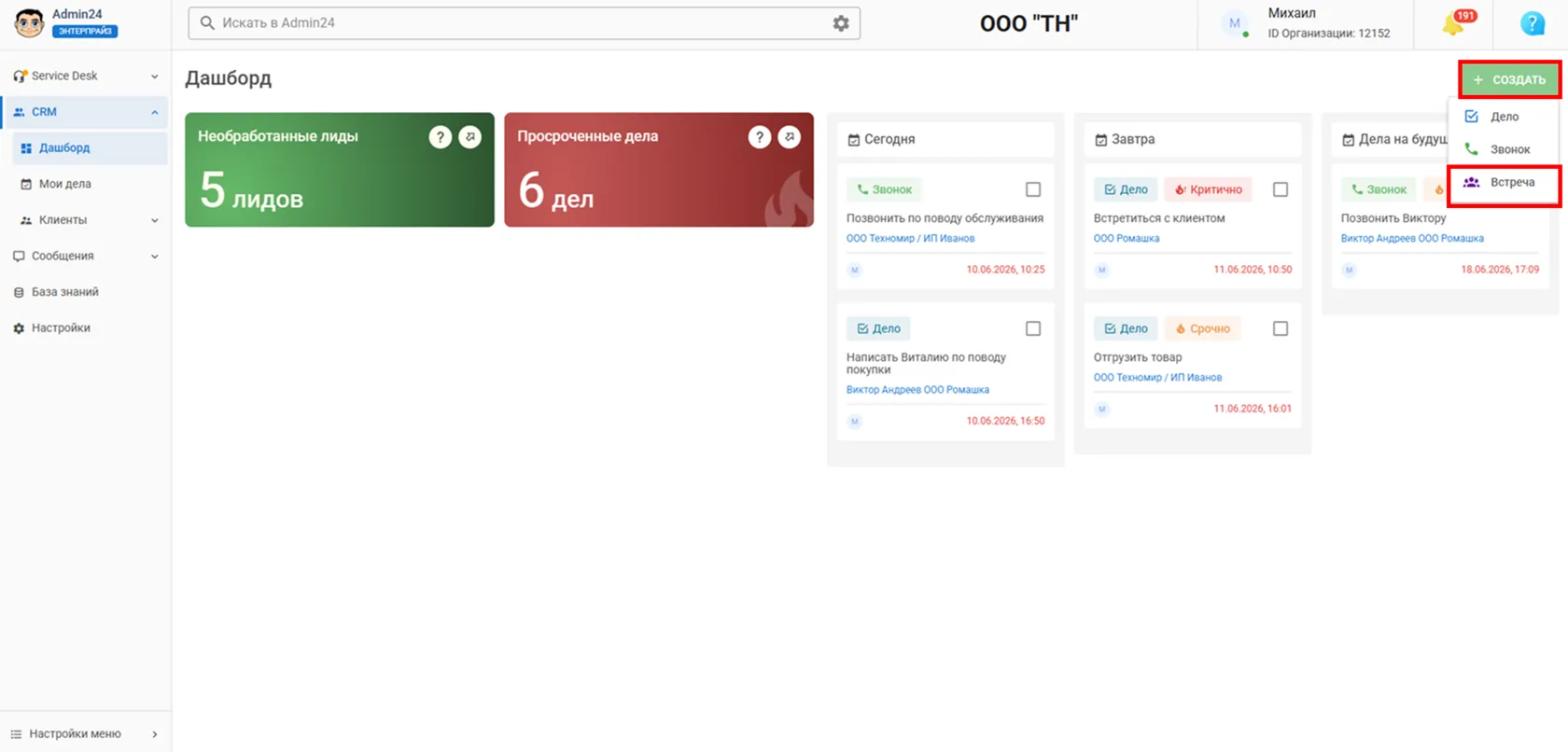The width and height of the screenshot is (1568, 752).
Task: Click the Настройки gear icon in sidebar
Action: pos(19,328)
